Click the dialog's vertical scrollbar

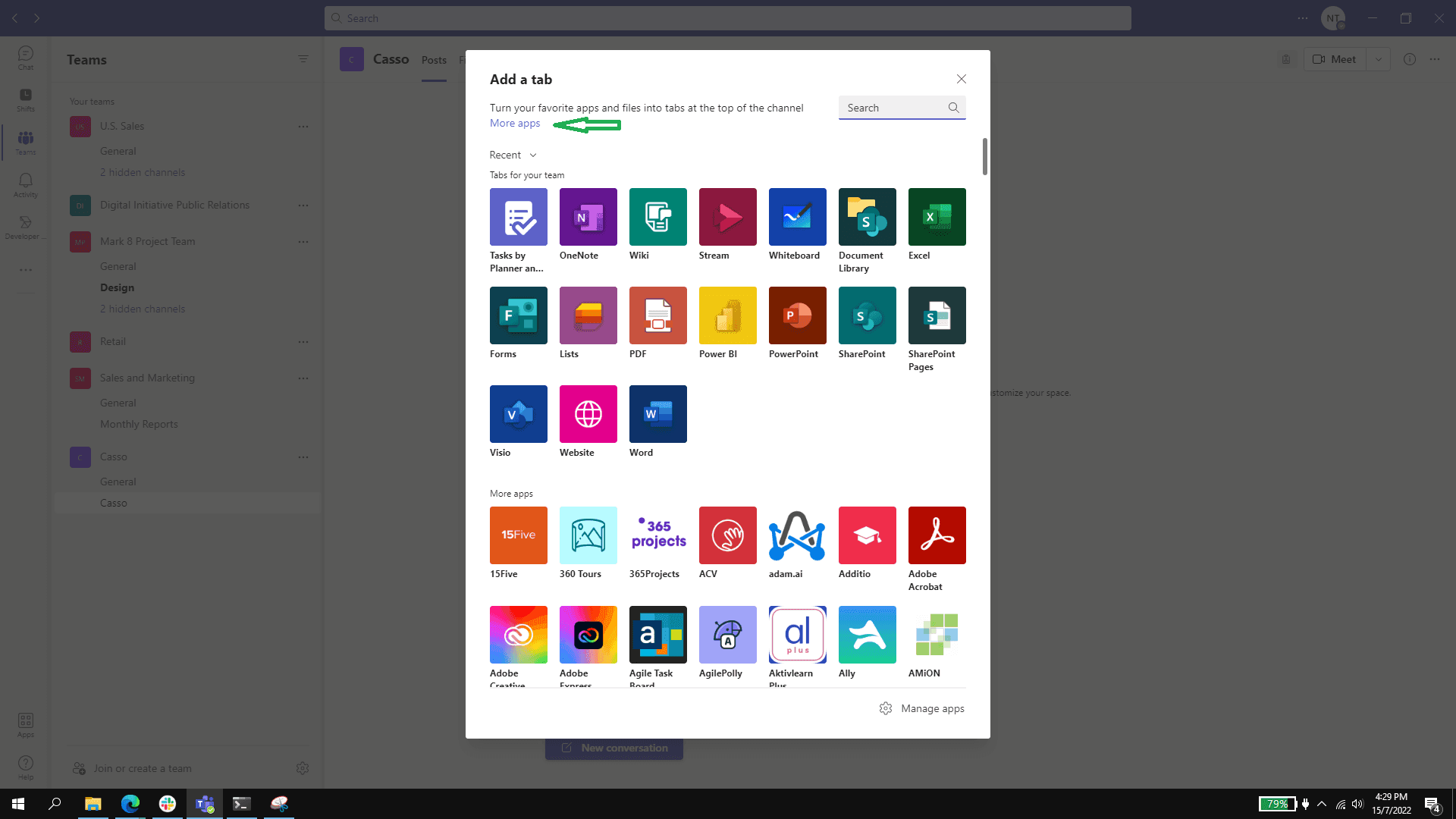(x=985, y=156)
